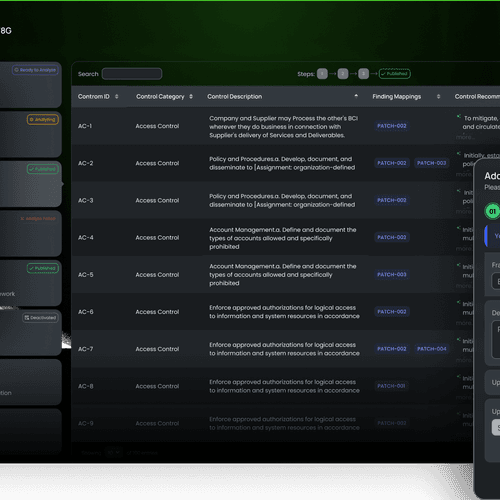Click step 2 box in Steps indicator

343,74
